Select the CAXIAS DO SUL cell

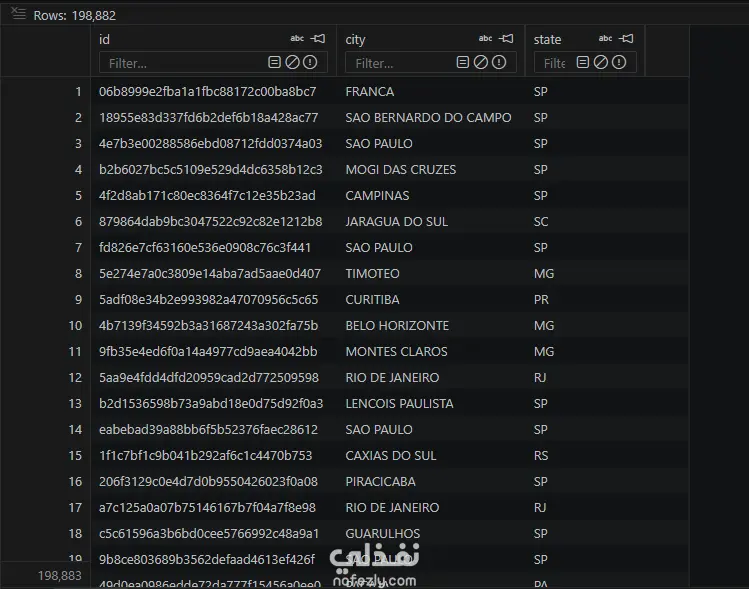(x=391, y=456)
